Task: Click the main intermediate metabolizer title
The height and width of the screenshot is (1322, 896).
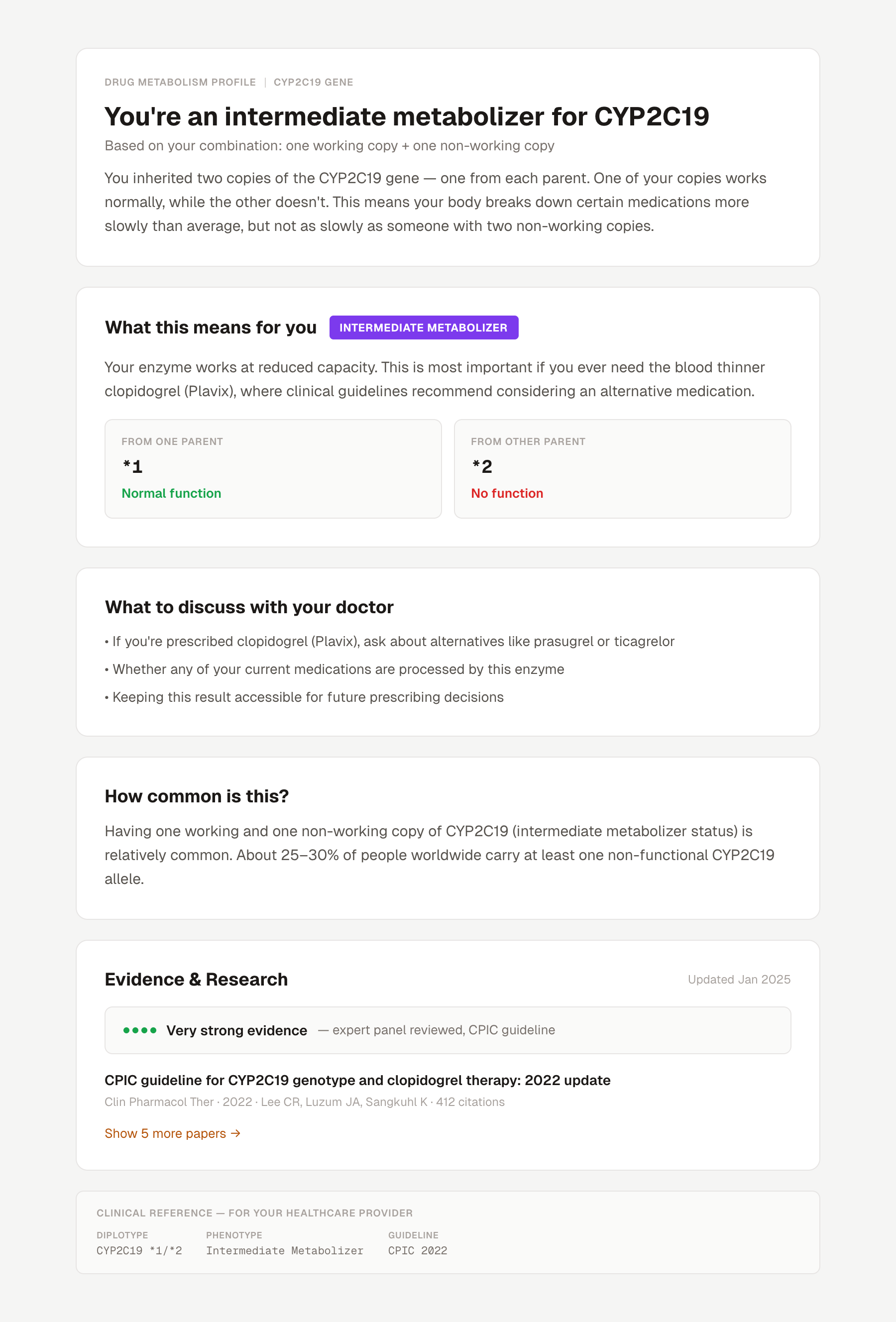Action: [x=407, y=116]
